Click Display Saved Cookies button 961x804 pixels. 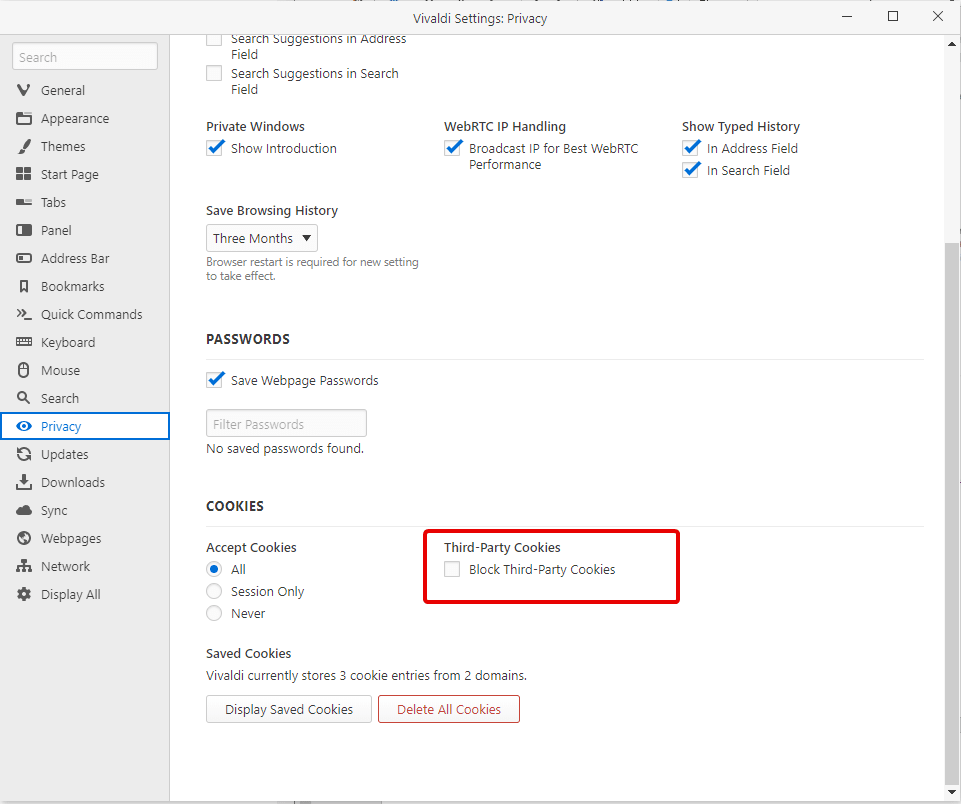tap(289, 709)
